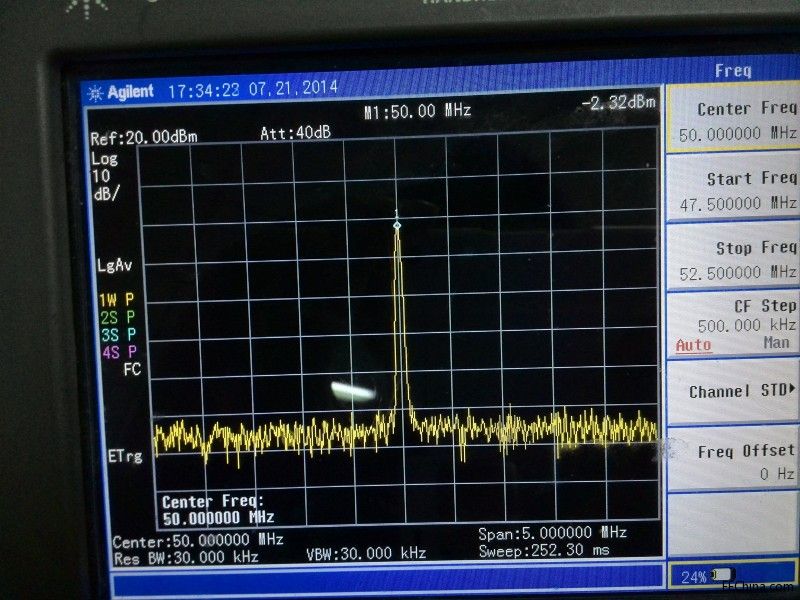Click the time 17:34:22 display
This screenshot has height=600, width=800.
[x=204, y=91]
